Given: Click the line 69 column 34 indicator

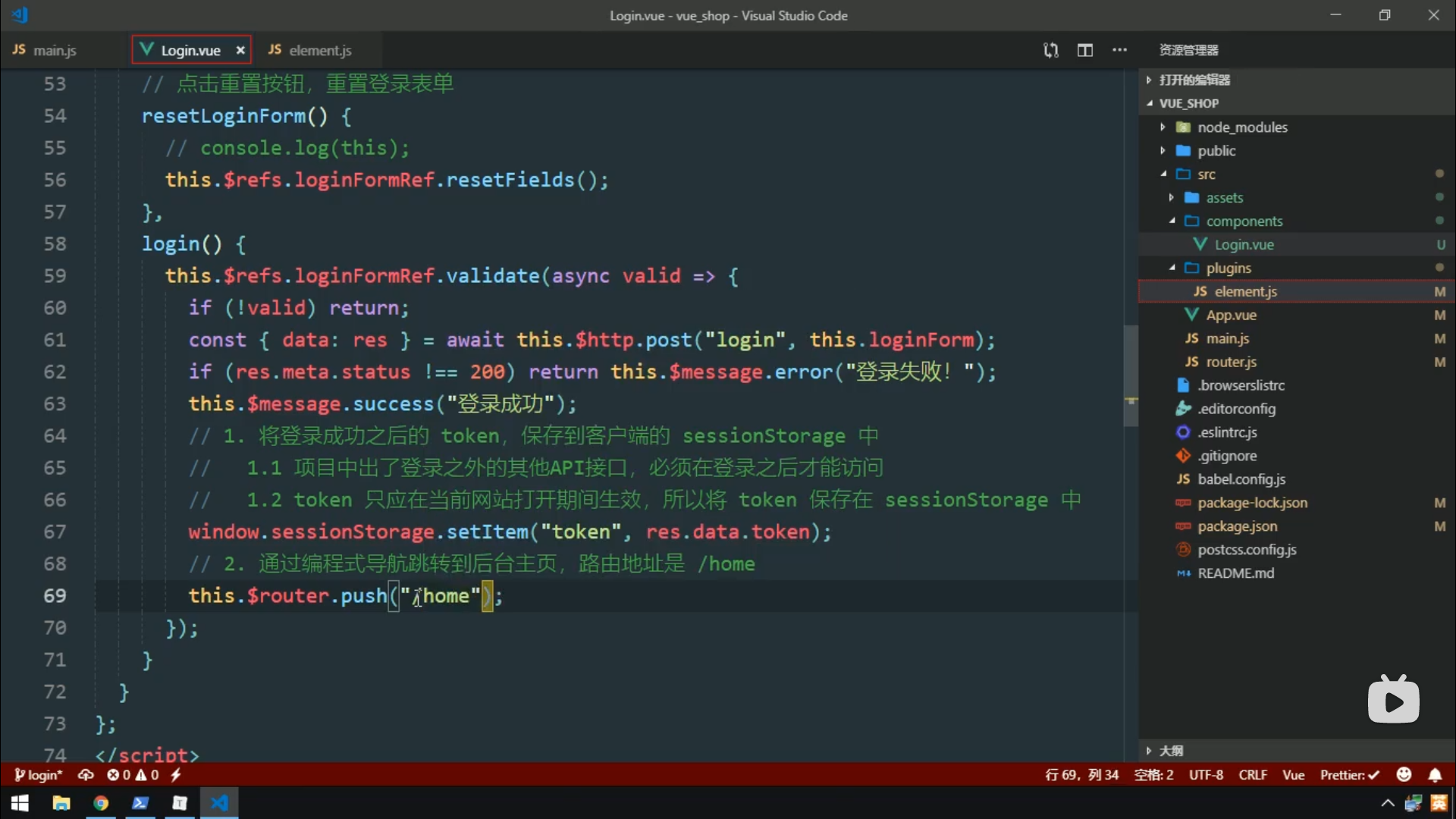Looking at the screenshot, I should point(1081,775).
